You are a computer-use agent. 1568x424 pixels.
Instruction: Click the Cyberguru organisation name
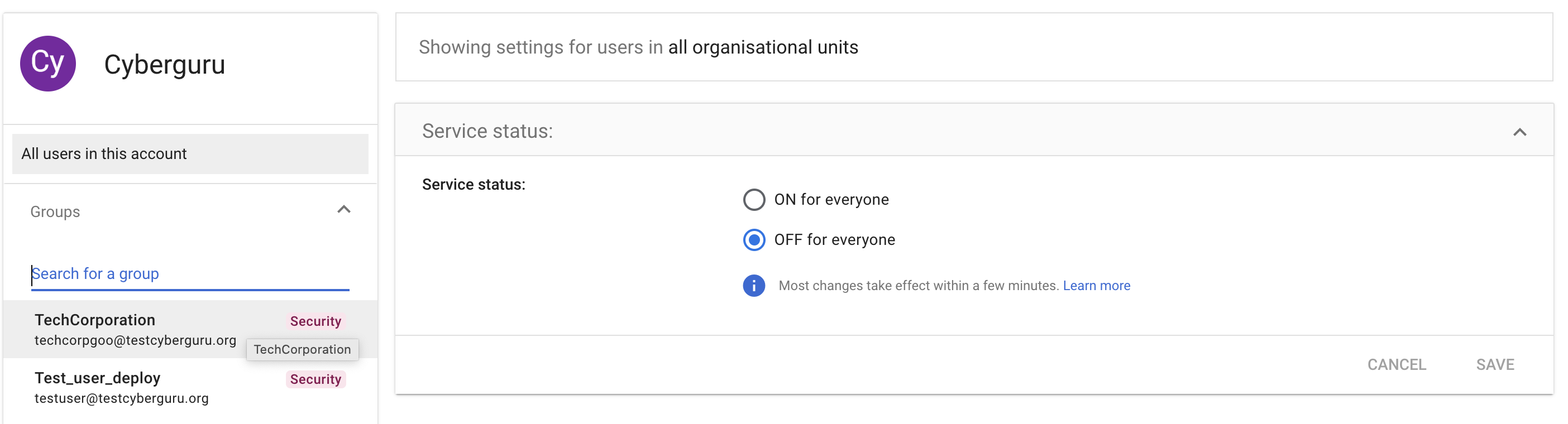click(x=164, y=65)
